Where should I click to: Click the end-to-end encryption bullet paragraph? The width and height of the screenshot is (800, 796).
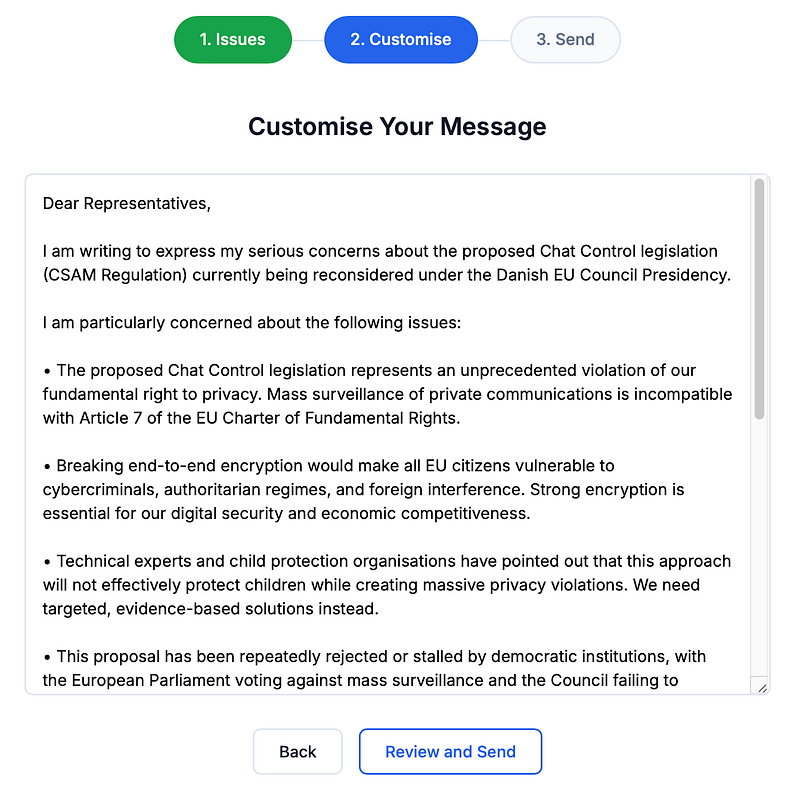[360, 490]
